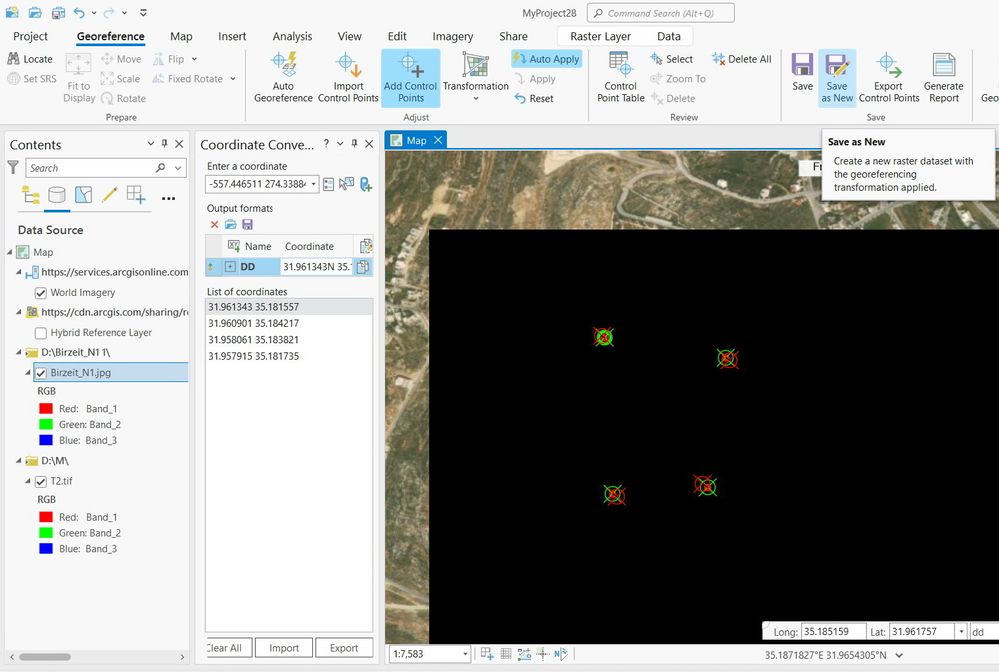Toggle Auto Apply in Adjust group
Viewport: 999px width, 672px height.
pyautogui.click(x=547, y=59)
